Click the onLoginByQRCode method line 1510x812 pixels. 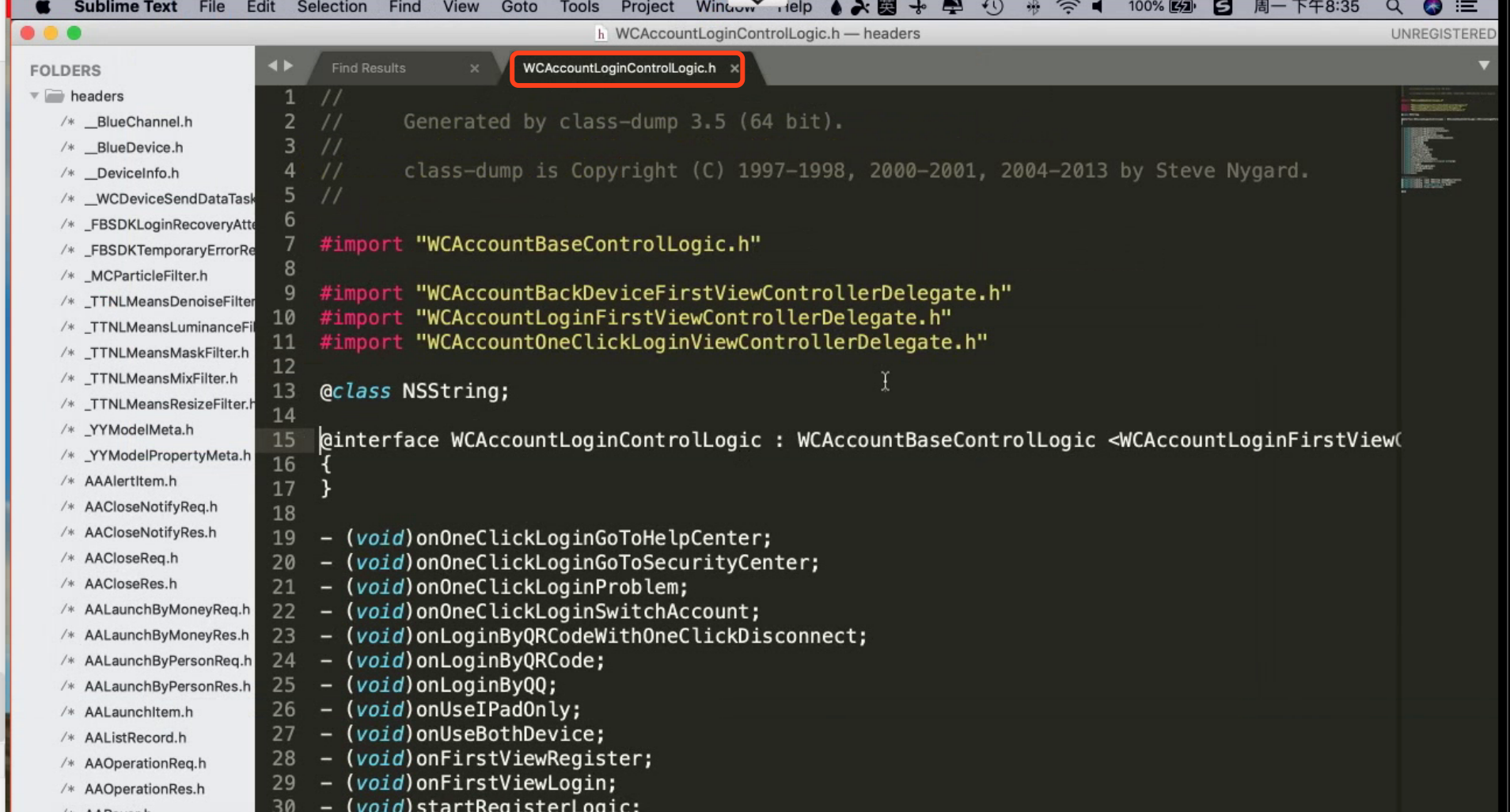462,661
